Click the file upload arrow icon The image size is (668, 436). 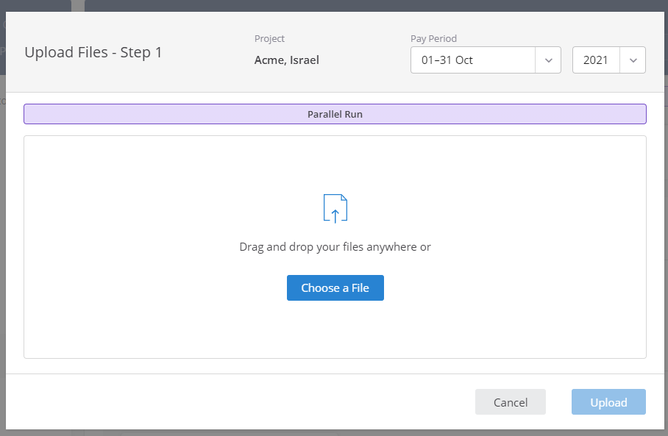coord(335,208)
